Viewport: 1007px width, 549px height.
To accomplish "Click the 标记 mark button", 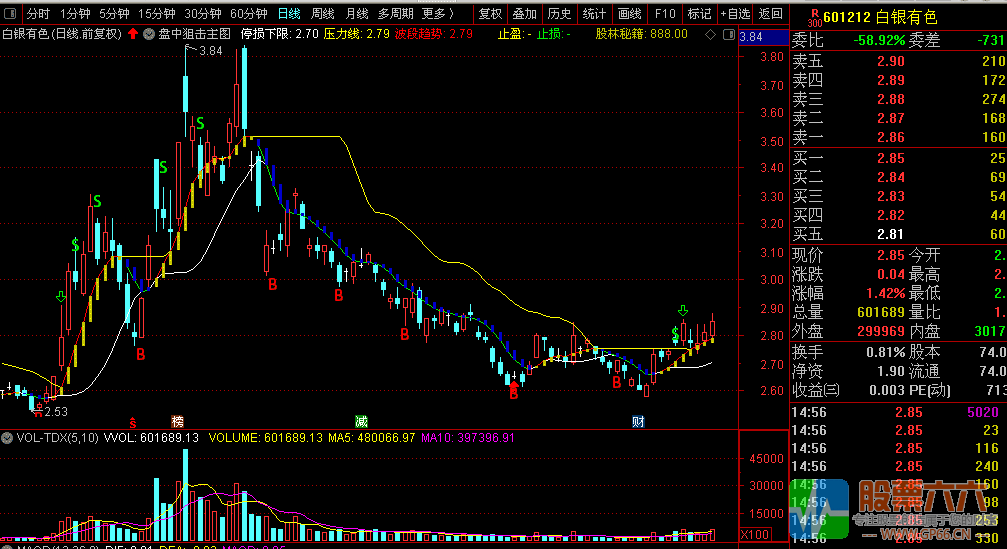I will tap(699, 13).
